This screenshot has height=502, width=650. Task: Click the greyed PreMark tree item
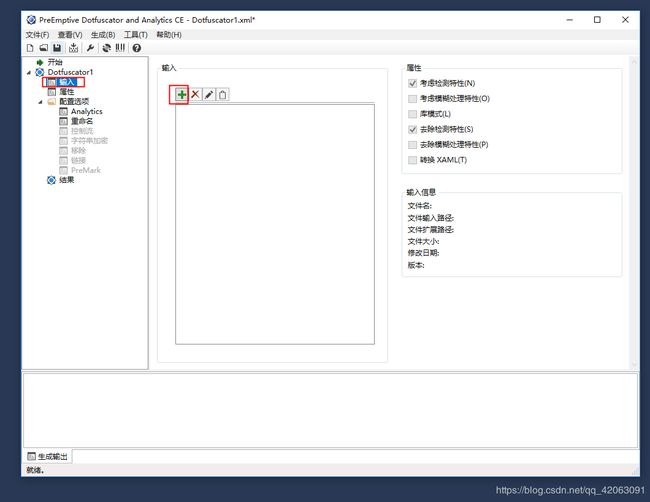(86, 170)
